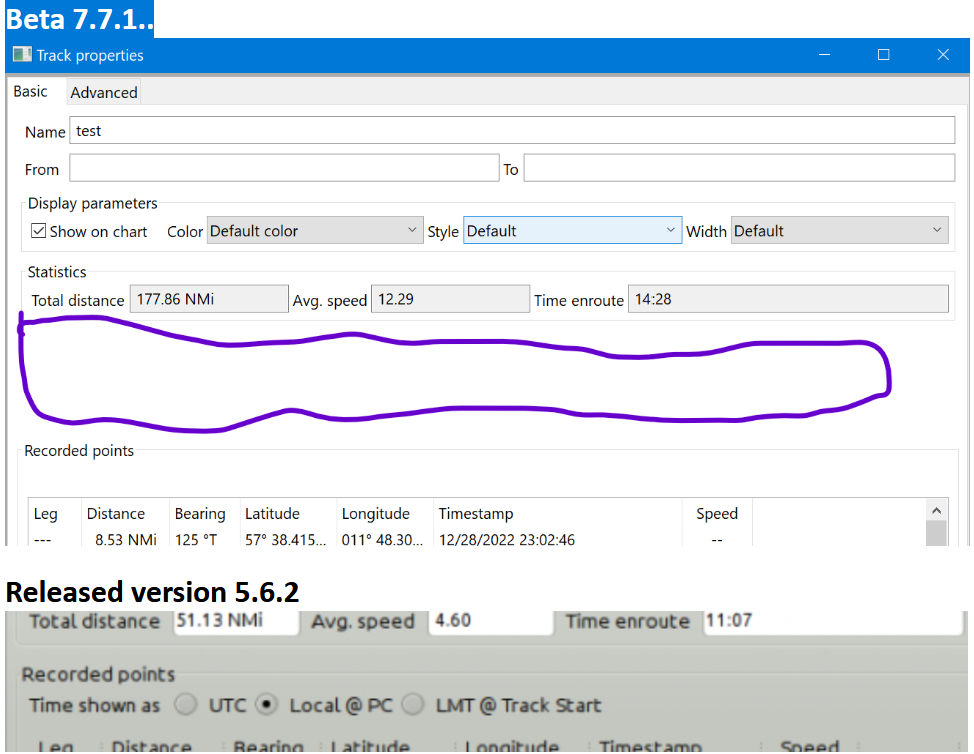Click the From input field
This screenshot has width=974, height=754.
point(283,167)
